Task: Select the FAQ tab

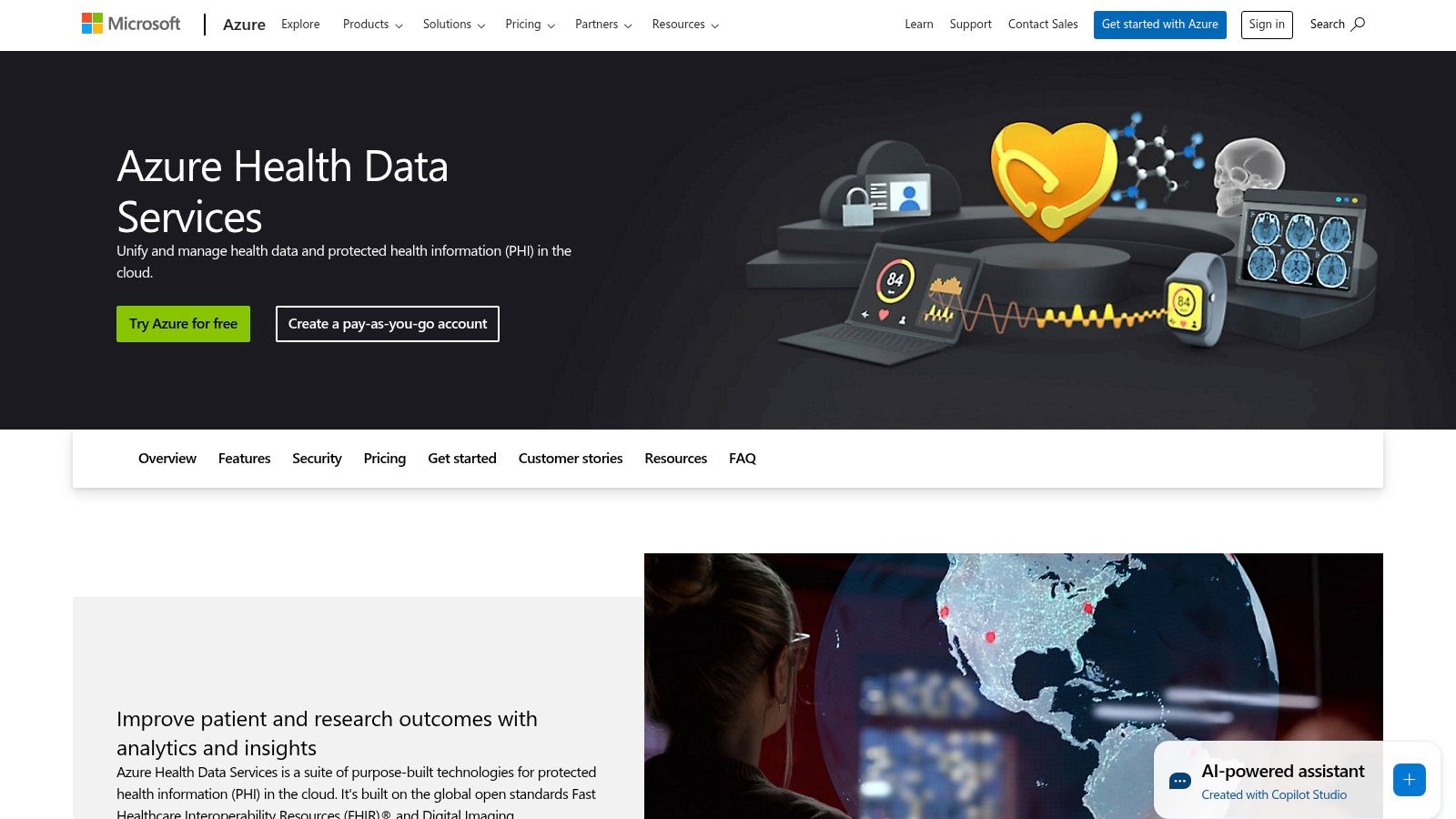Action: (743, 459)
